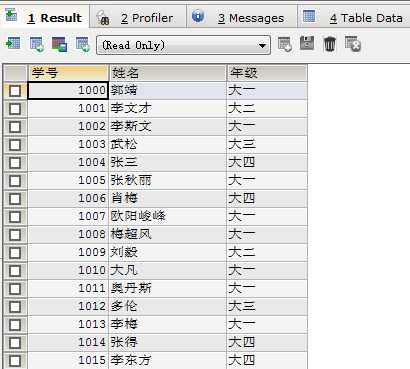Select the name cell 欧阳峻峰
Viewport: 410px width, 369px height.
pyautogui.click(x=168, y=217)
